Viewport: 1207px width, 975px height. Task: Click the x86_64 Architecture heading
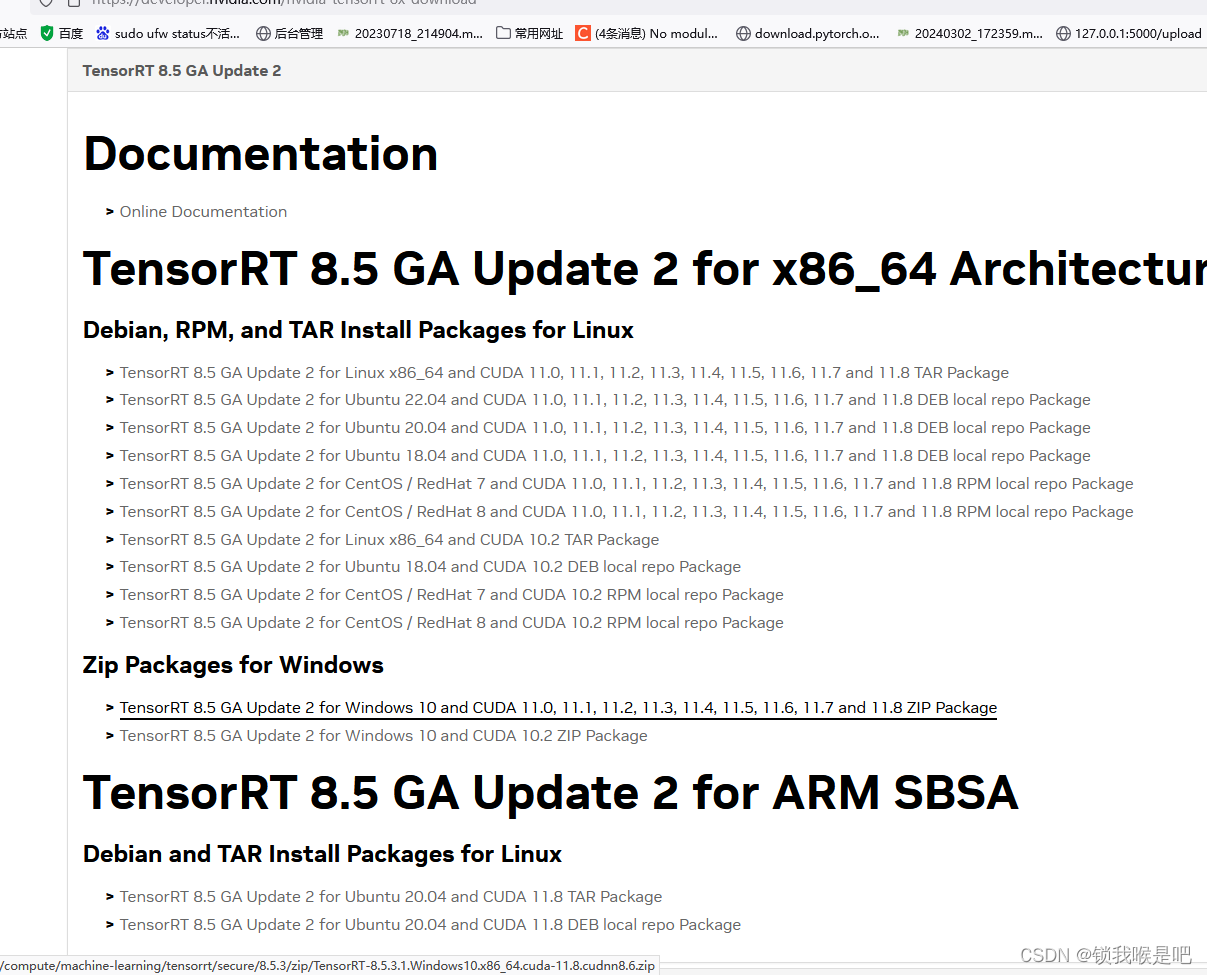(x=644, y=269)
